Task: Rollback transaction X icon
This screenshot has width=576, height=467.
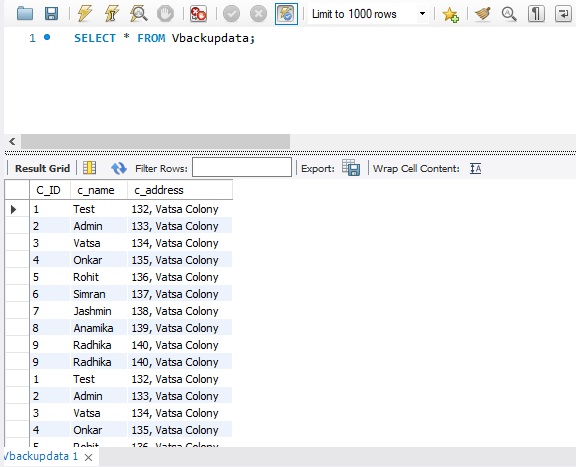Action: (x=259, y=14)
